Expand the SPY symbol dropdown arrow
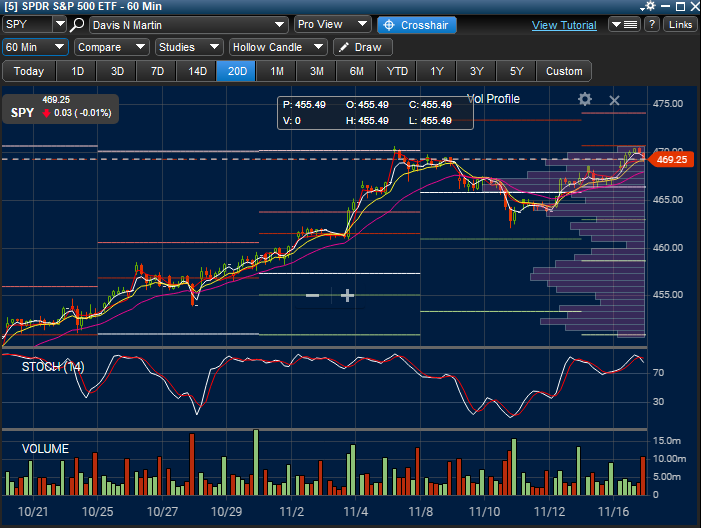Screen dimensions: 701x528 tap(59, 24)
